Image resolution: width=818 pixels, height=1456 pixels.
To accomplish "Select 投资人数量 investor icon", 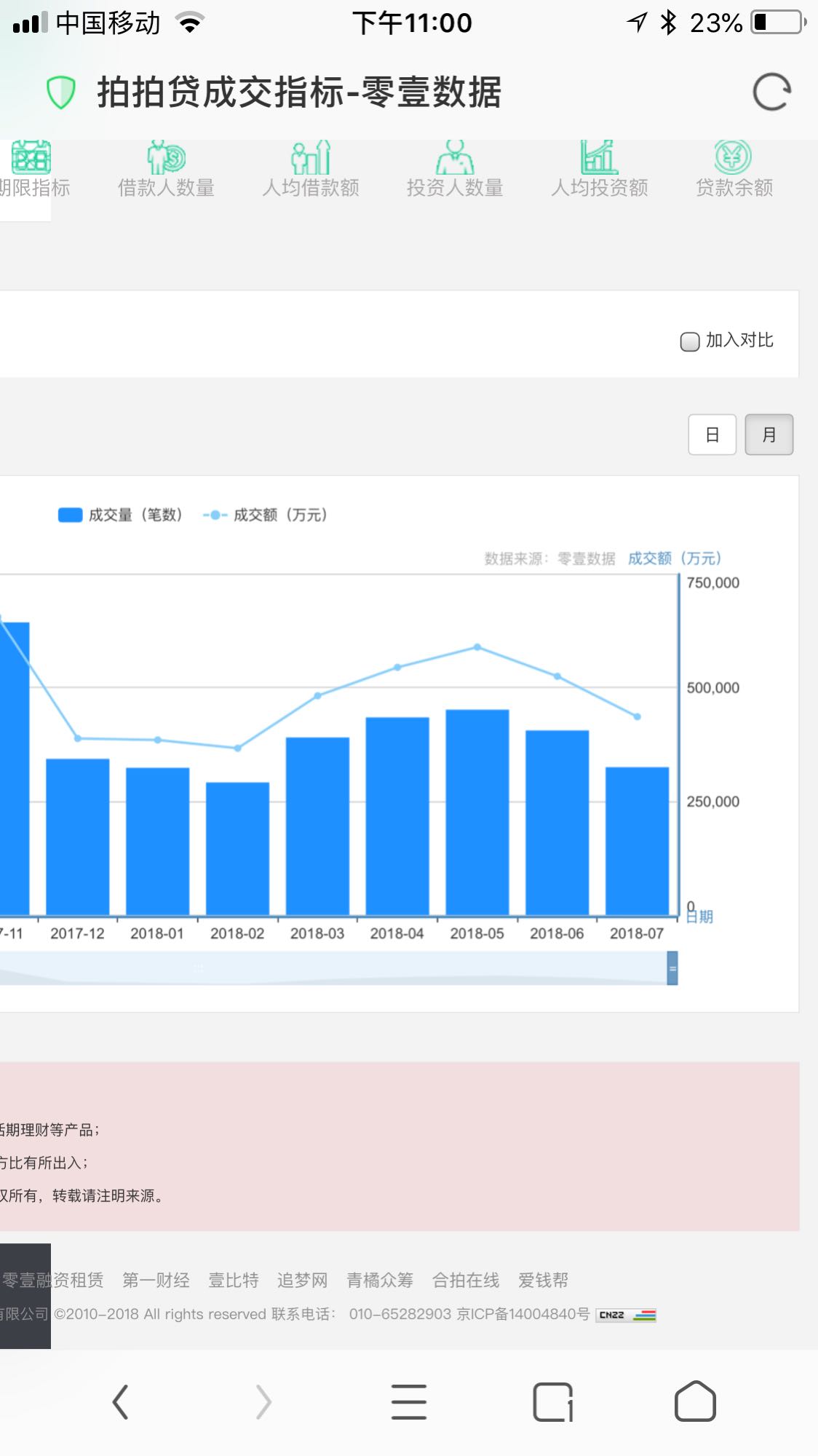I will 455,157.
